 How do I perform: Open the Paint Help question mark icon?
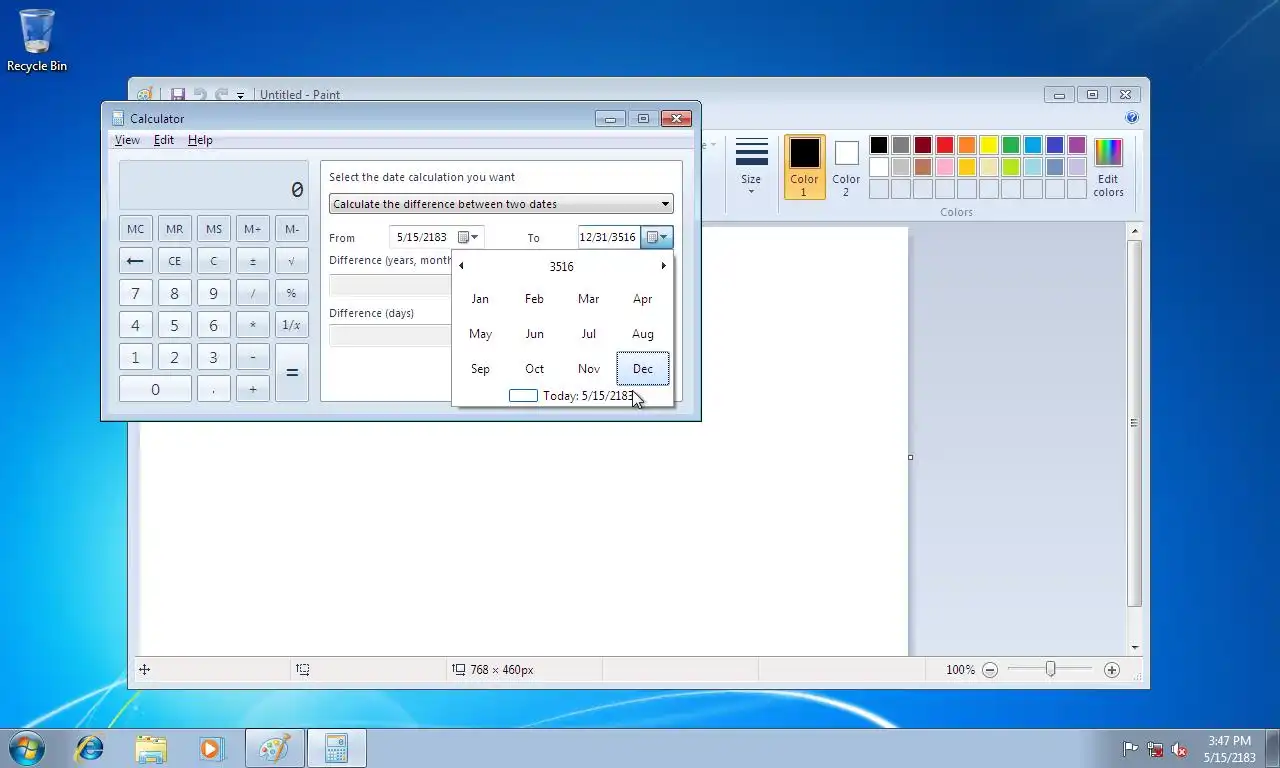point(1132,117)
